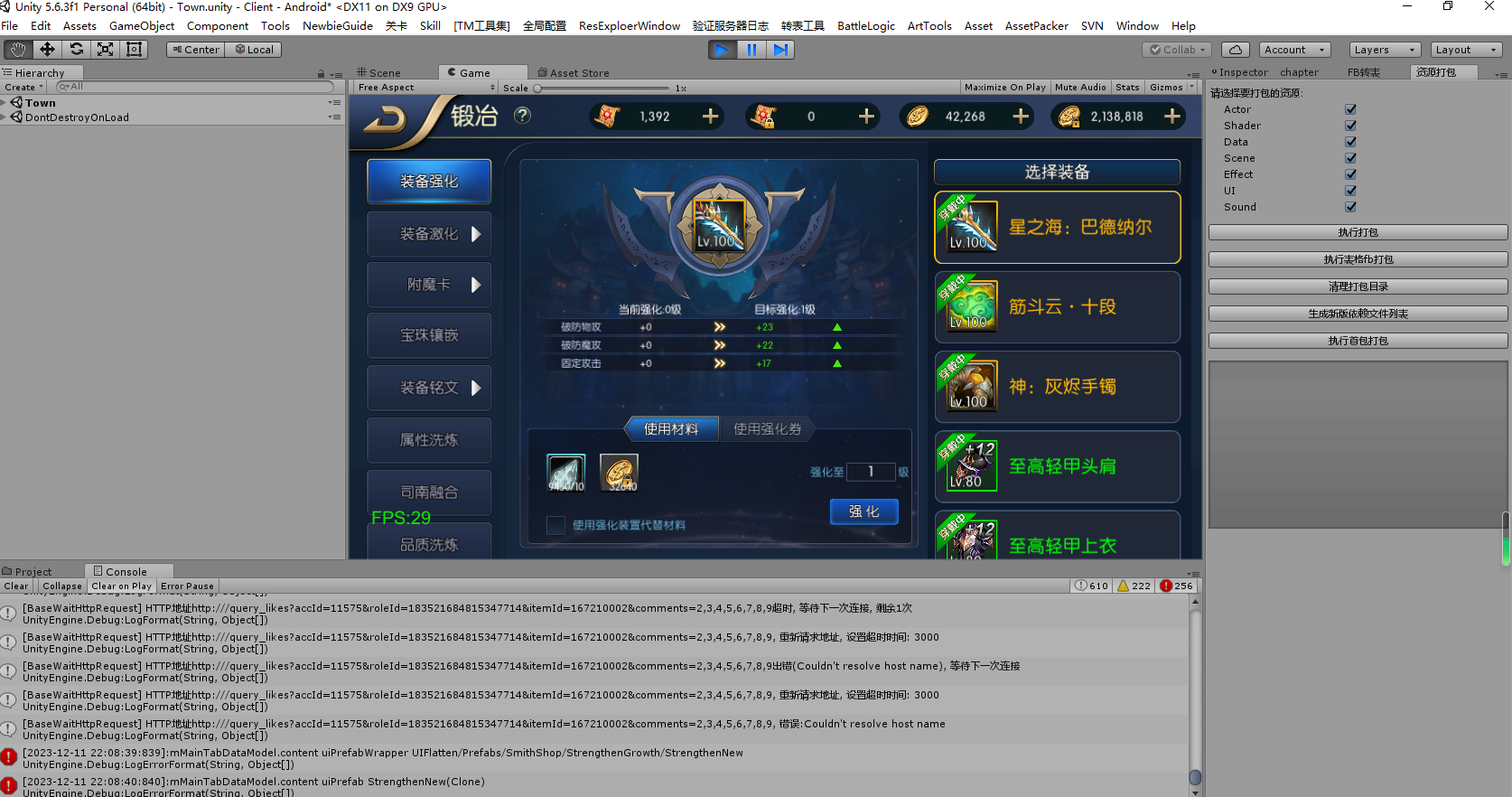The image size is (1512, 797).
Task: Click the 执行打包 button
Action: point(1358,232)
